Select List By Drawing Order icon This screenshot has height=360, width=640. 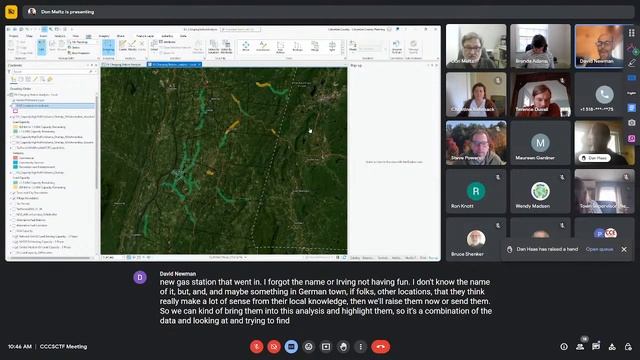click(13, 79)
